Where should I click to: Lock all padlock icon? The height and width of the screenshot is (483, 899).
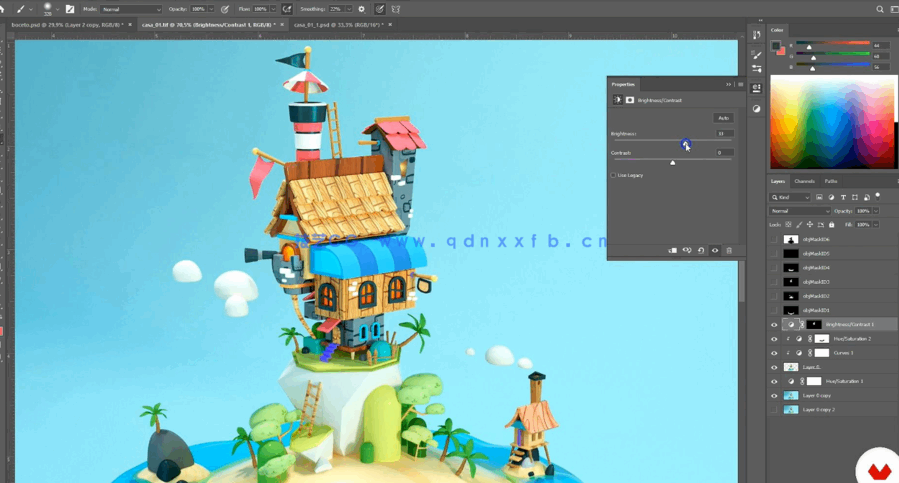point(831,225)
